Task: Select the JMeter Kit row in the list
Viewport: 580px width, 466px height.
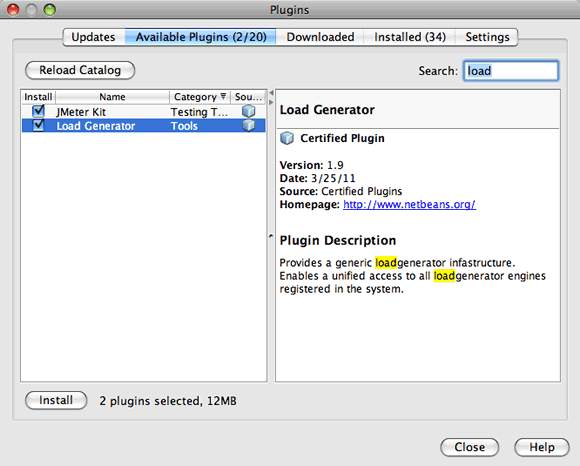Action: pyautogui.click(x=144, y=111)
